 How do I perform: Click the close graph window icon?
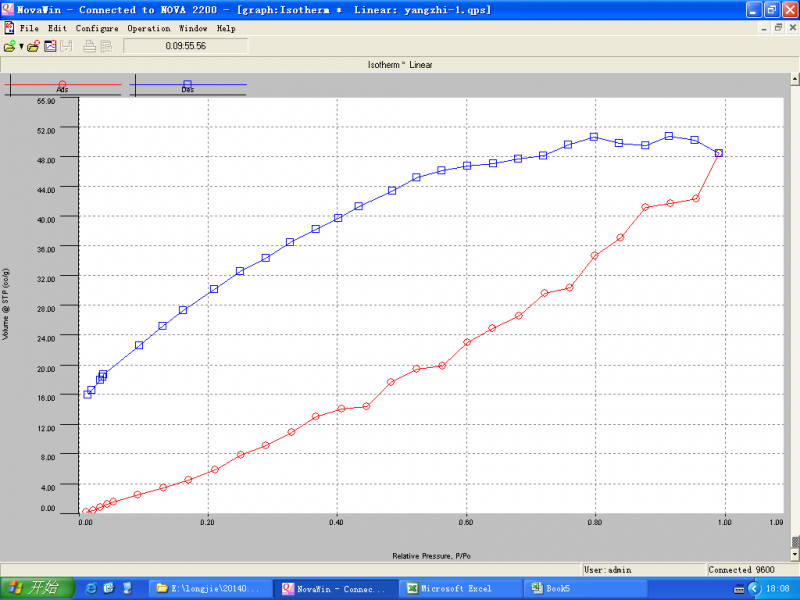pyautogui.click(x=50, y=46)
